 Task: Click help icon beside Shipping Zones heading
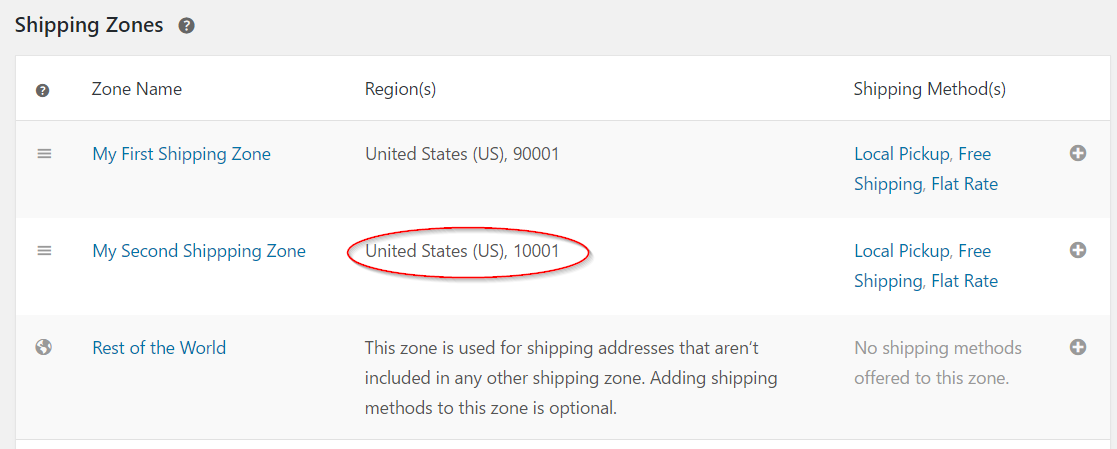tap(186, 27)
